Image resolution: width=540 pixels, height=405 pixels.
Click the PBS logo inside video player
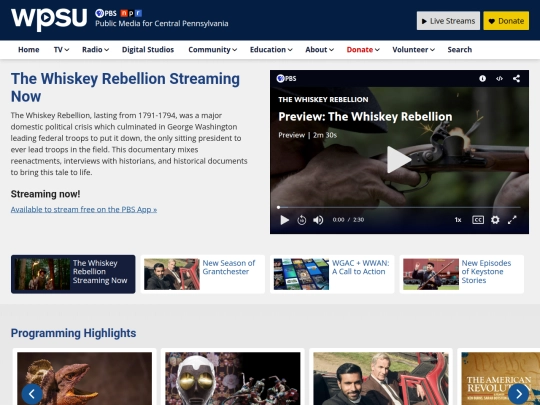click(286, 79)
